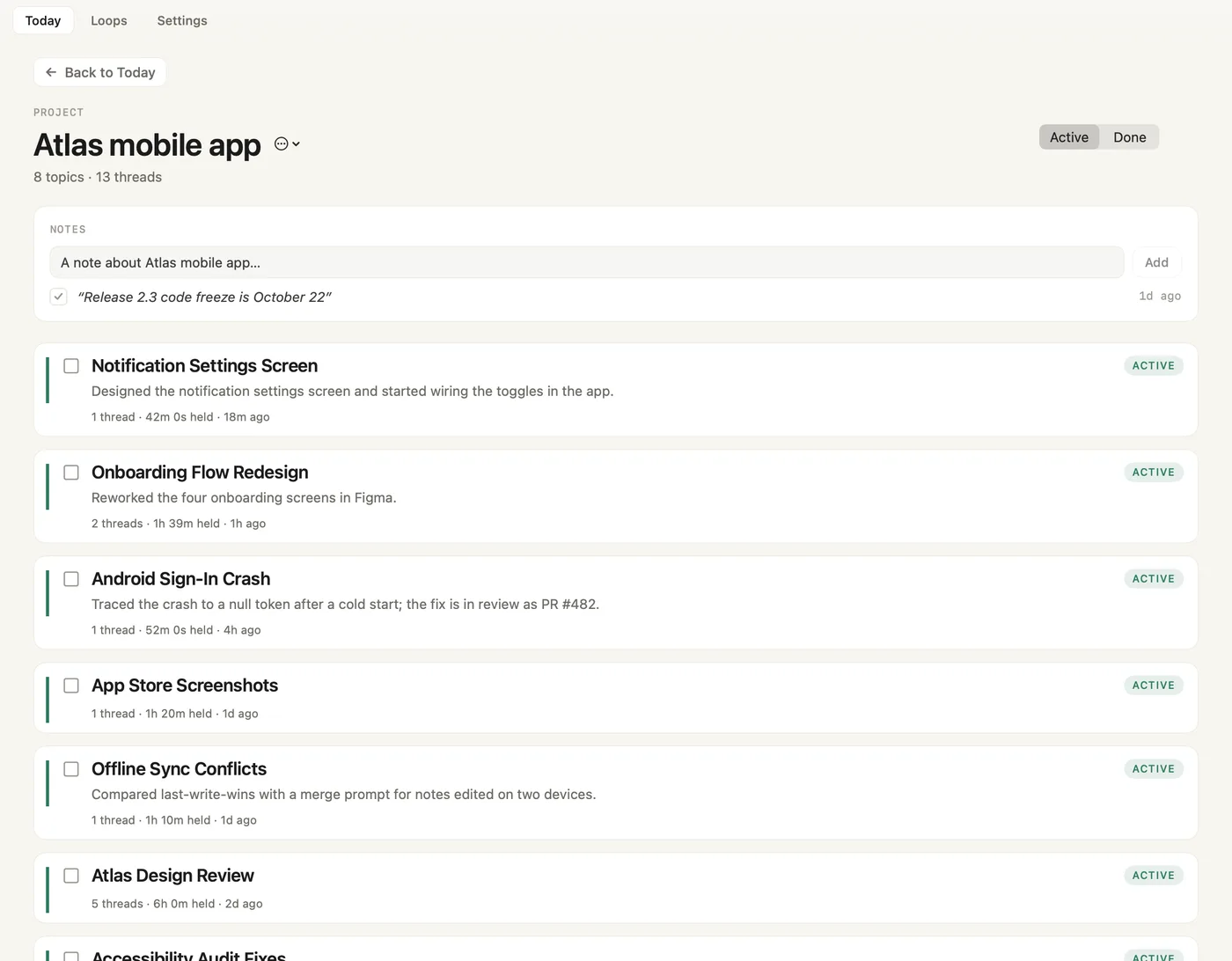Image resolution: width=1232 pixels, height=961 pixels.
Task: Tick the Android Sign-In Crash checkbox
Action: [x=71, y=579]
